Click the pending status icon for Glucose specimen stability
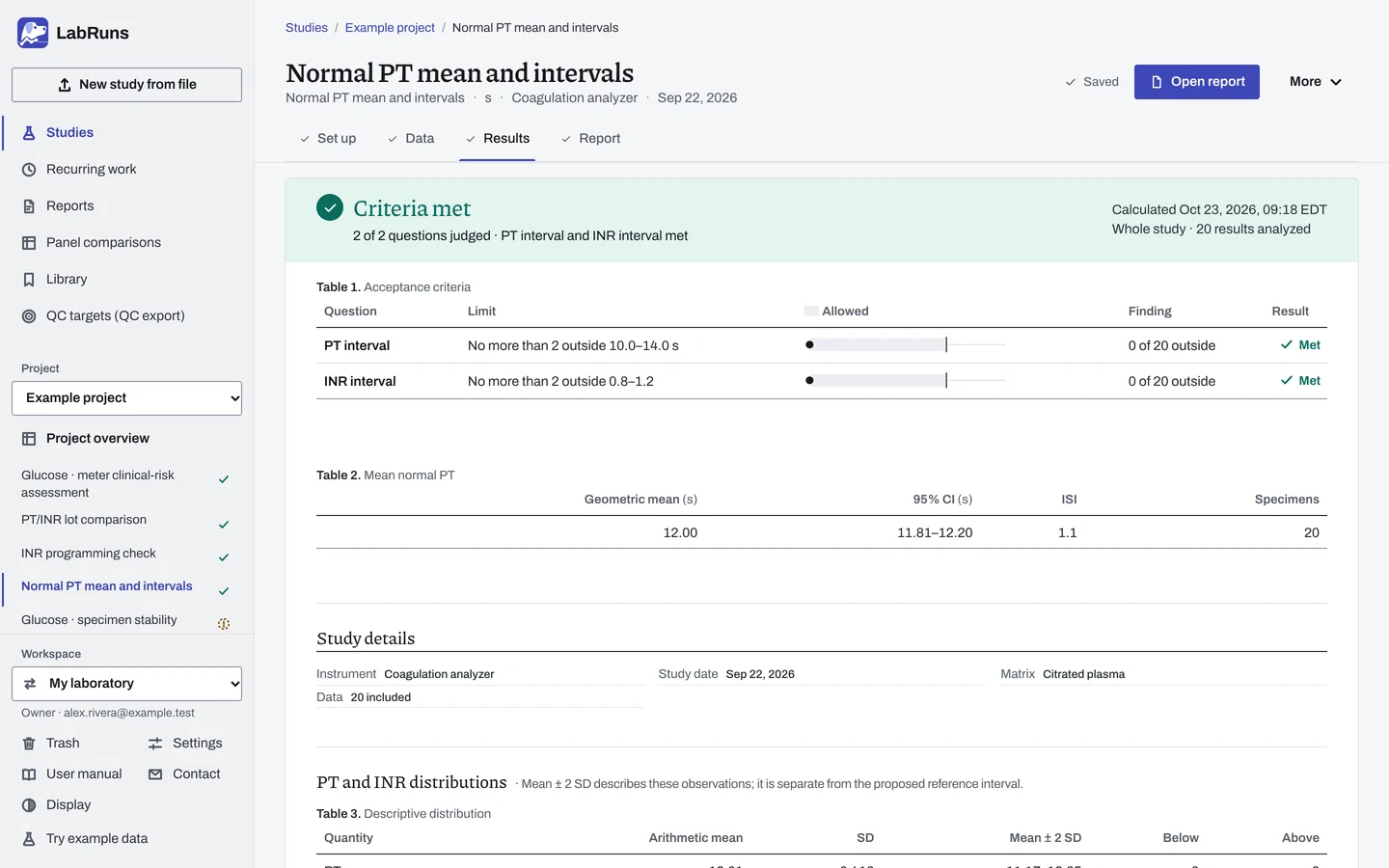 pyautogui.click(x=224, y=624)
